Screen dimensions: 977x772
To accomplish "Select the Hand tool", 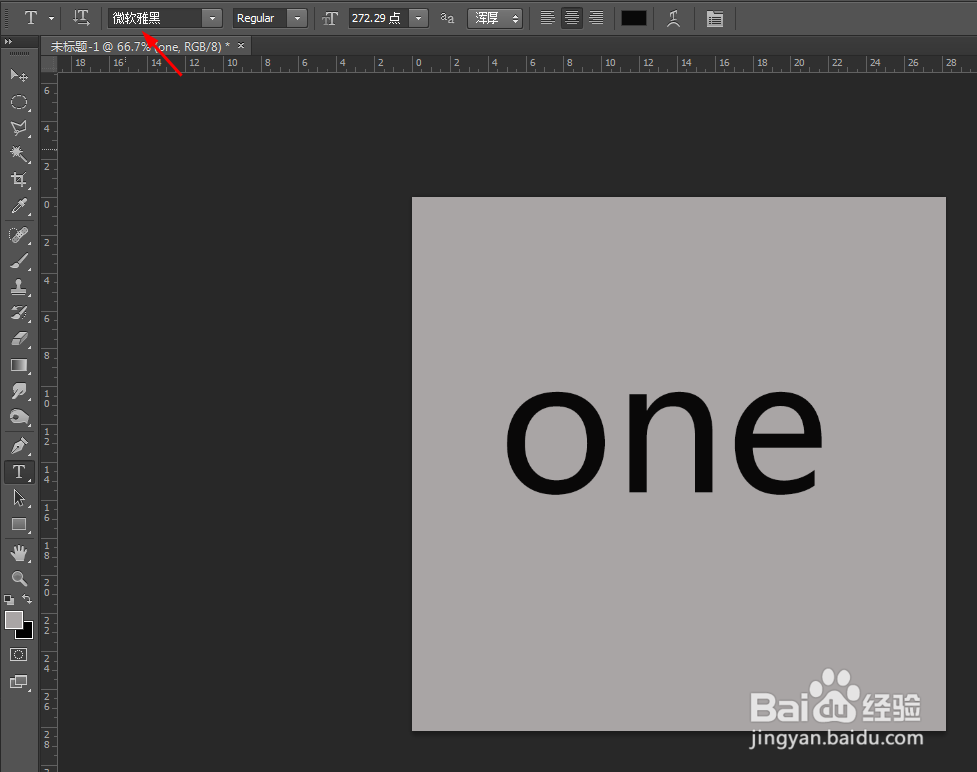I will 19,553.
